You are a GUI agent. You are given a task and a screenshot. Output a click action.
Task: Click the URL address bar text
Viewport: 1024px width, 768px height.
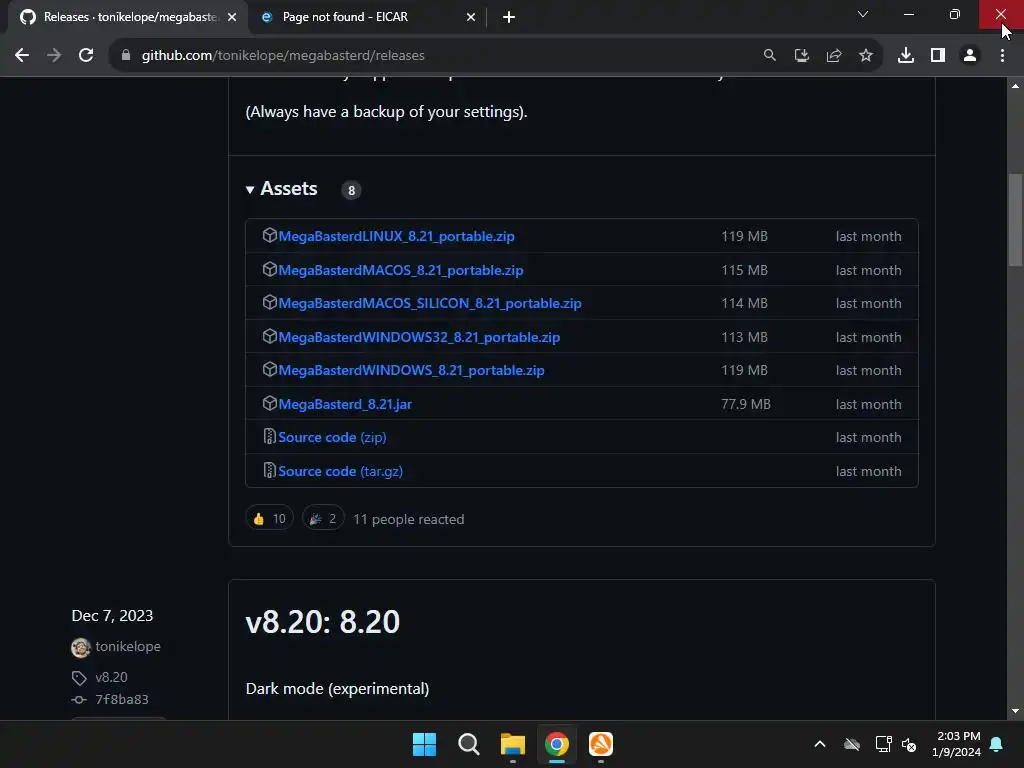click(283, 56)
